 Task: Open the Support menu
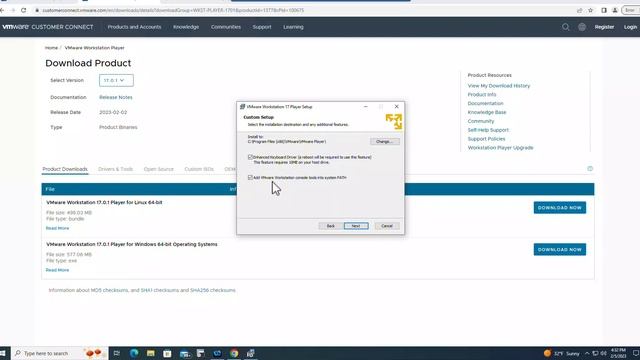pyautogui.click(x=262, y=27)
